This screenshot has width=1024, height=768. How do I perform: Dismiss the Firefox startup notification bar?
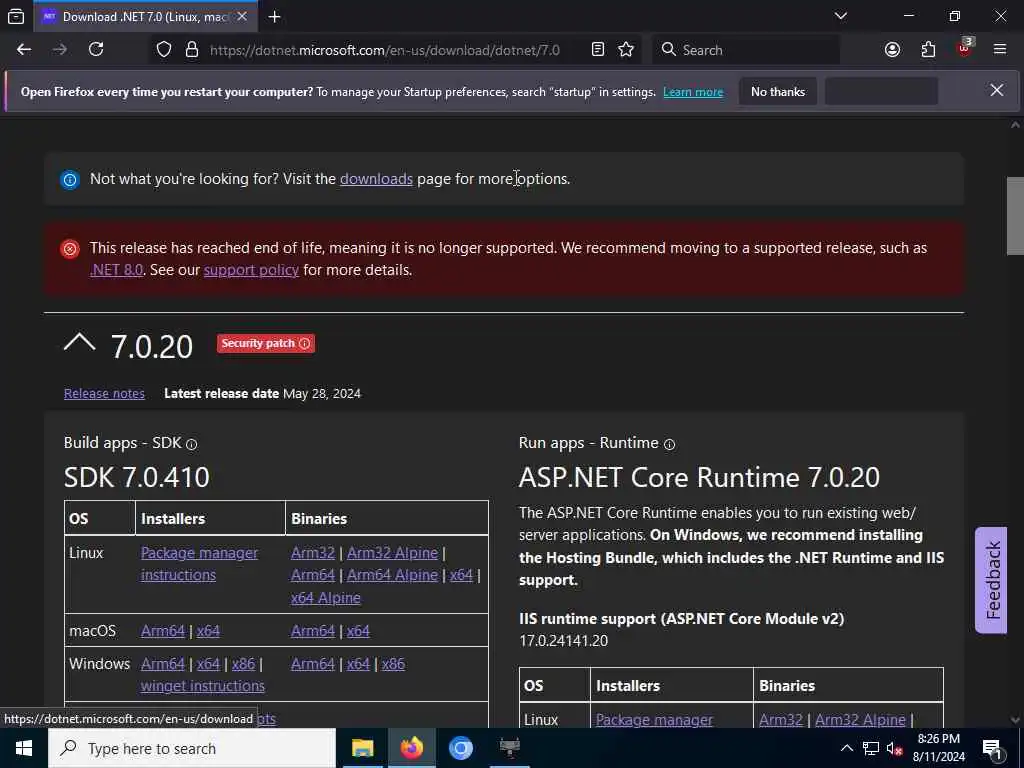(997, 91)
